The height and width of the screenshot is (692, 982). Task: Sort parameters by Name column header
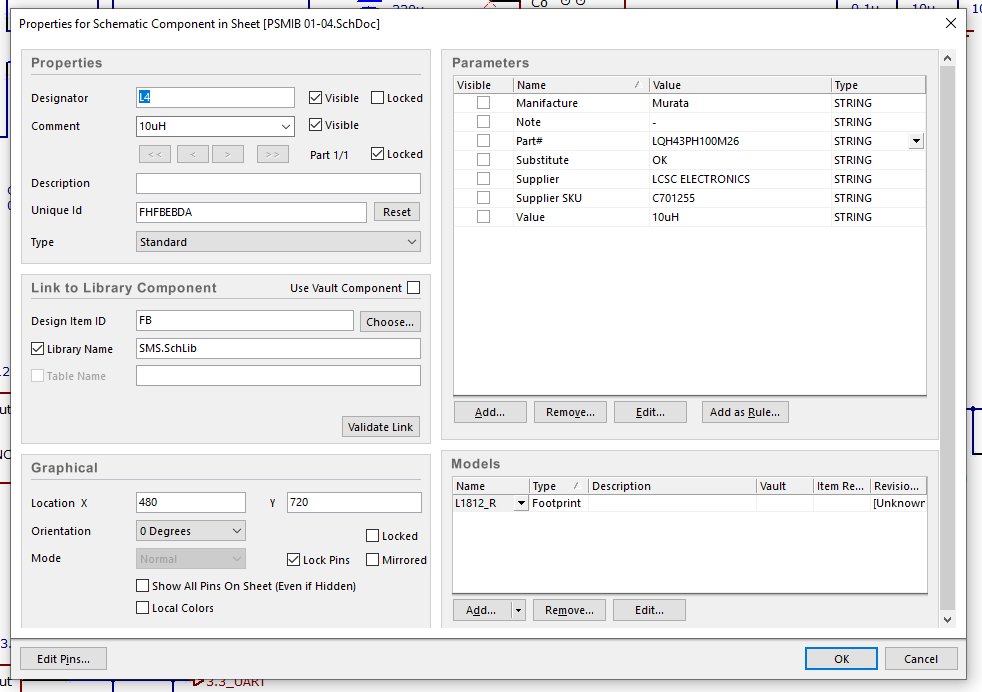tap(581, 85)
